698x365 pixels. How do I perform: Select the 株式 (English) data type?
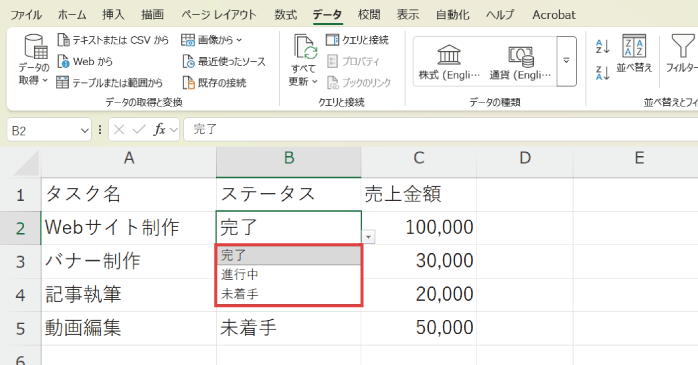449,62
